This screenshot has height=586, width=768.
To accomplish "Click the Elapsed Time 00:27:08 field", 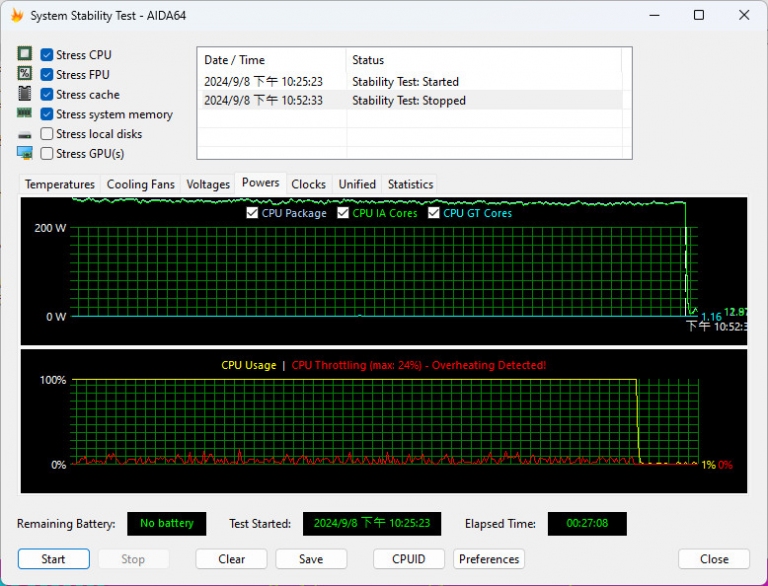I will point(587,523).
